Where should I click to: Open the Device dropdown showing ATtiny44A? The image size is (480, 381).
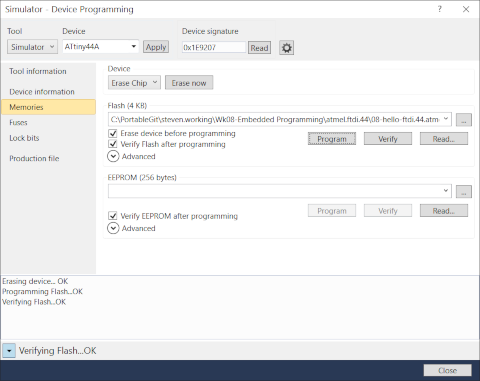point(101,46)
